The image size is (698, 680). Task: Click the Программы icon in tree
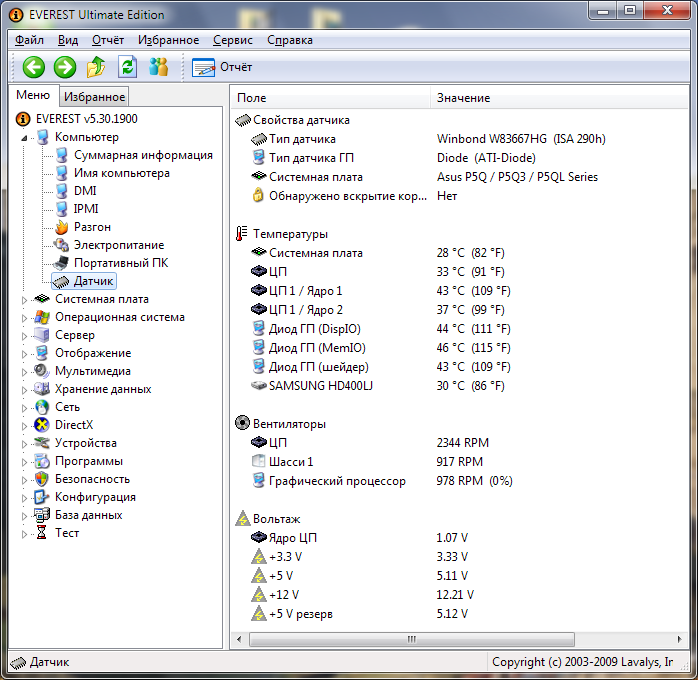tap(42, 461)
